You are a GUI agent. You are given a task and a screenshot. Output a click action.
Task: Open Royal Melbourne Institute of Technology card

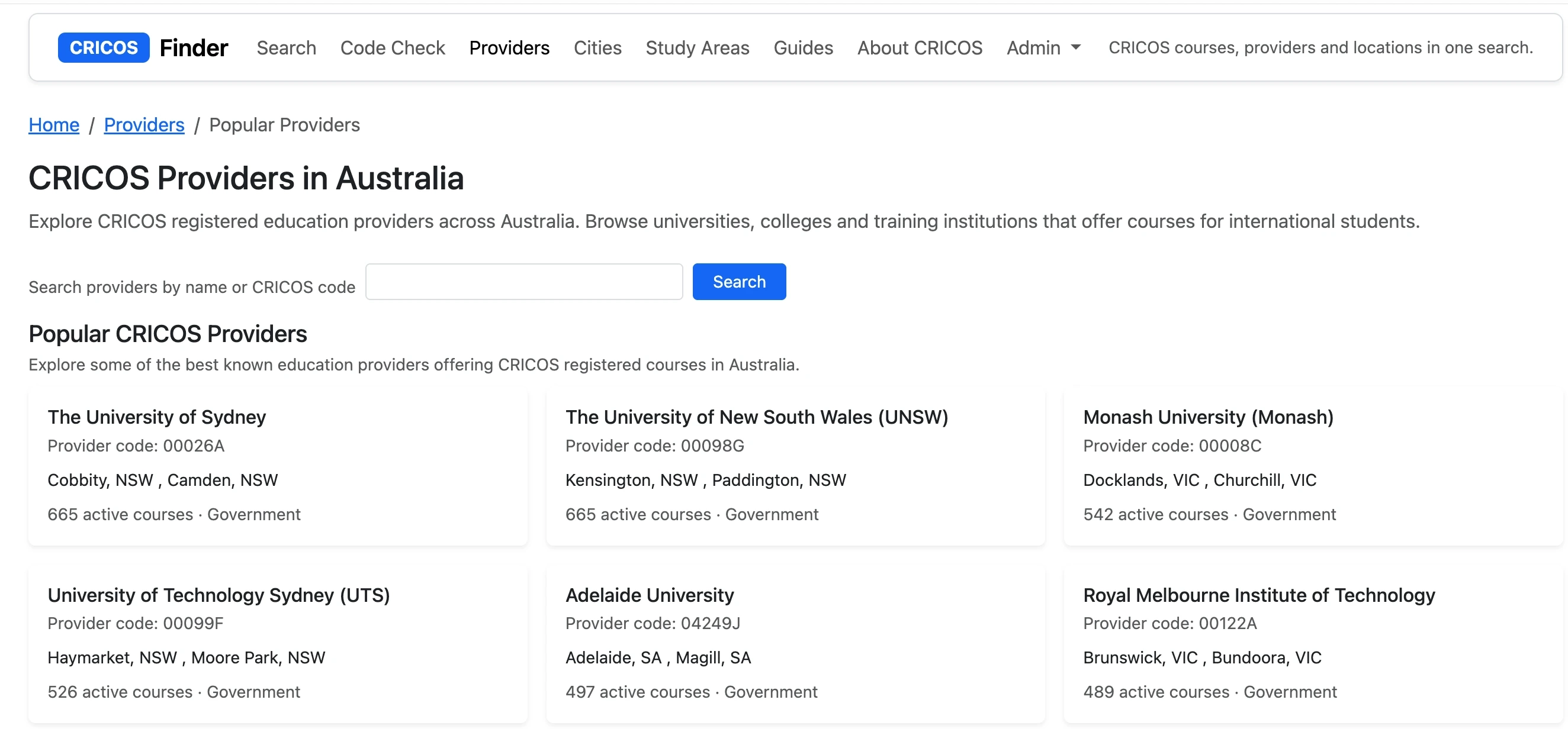tap(1313, 644)
